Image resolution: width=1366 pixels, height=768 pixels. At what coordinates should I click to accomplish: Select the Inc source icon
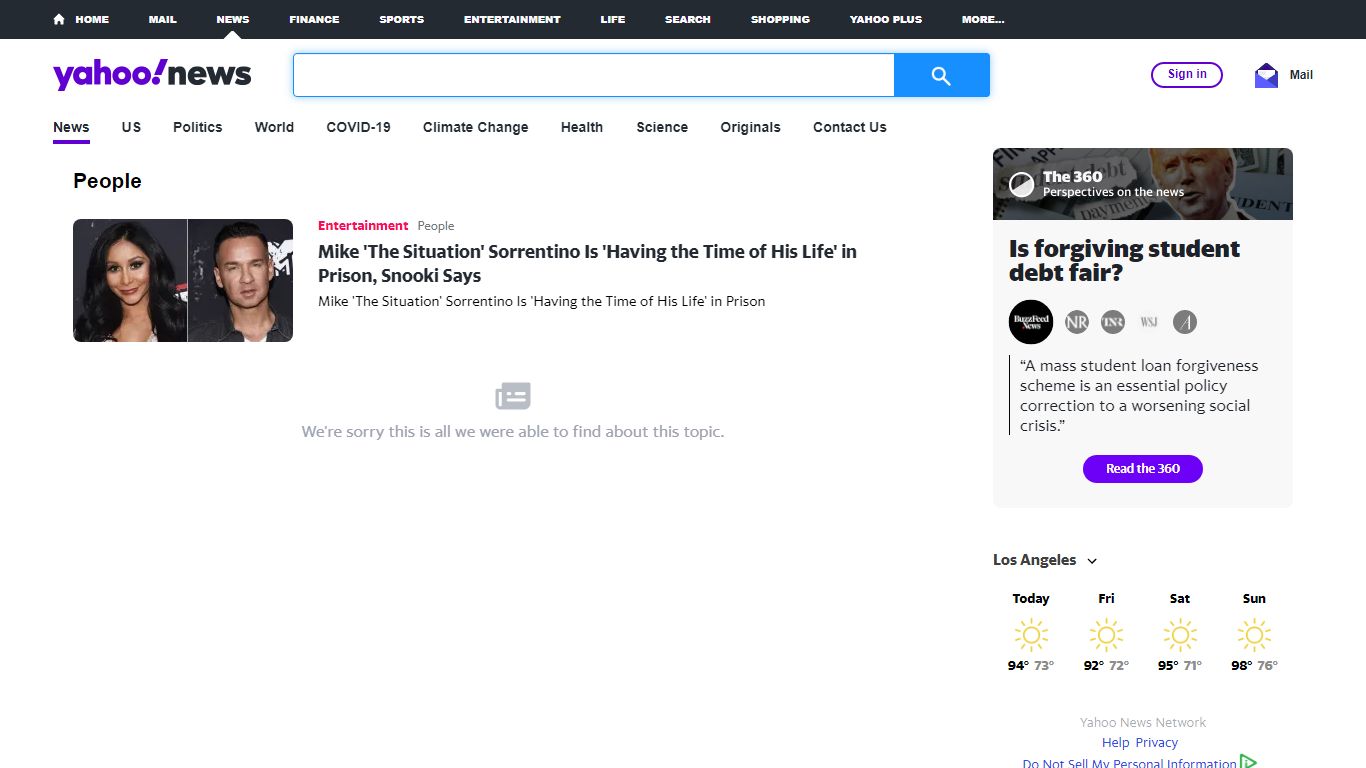point(1113,322)
